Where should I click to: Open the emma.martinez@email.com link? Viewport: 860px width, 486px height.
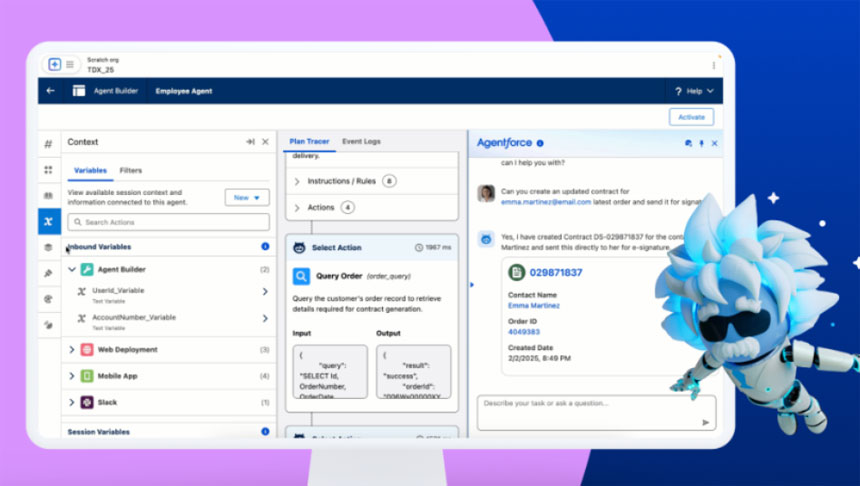tap(546, 202)
